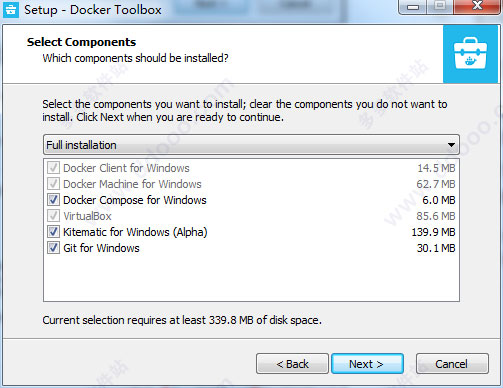Return to previous page with Back button
The image size is (503, 388).
292,364
